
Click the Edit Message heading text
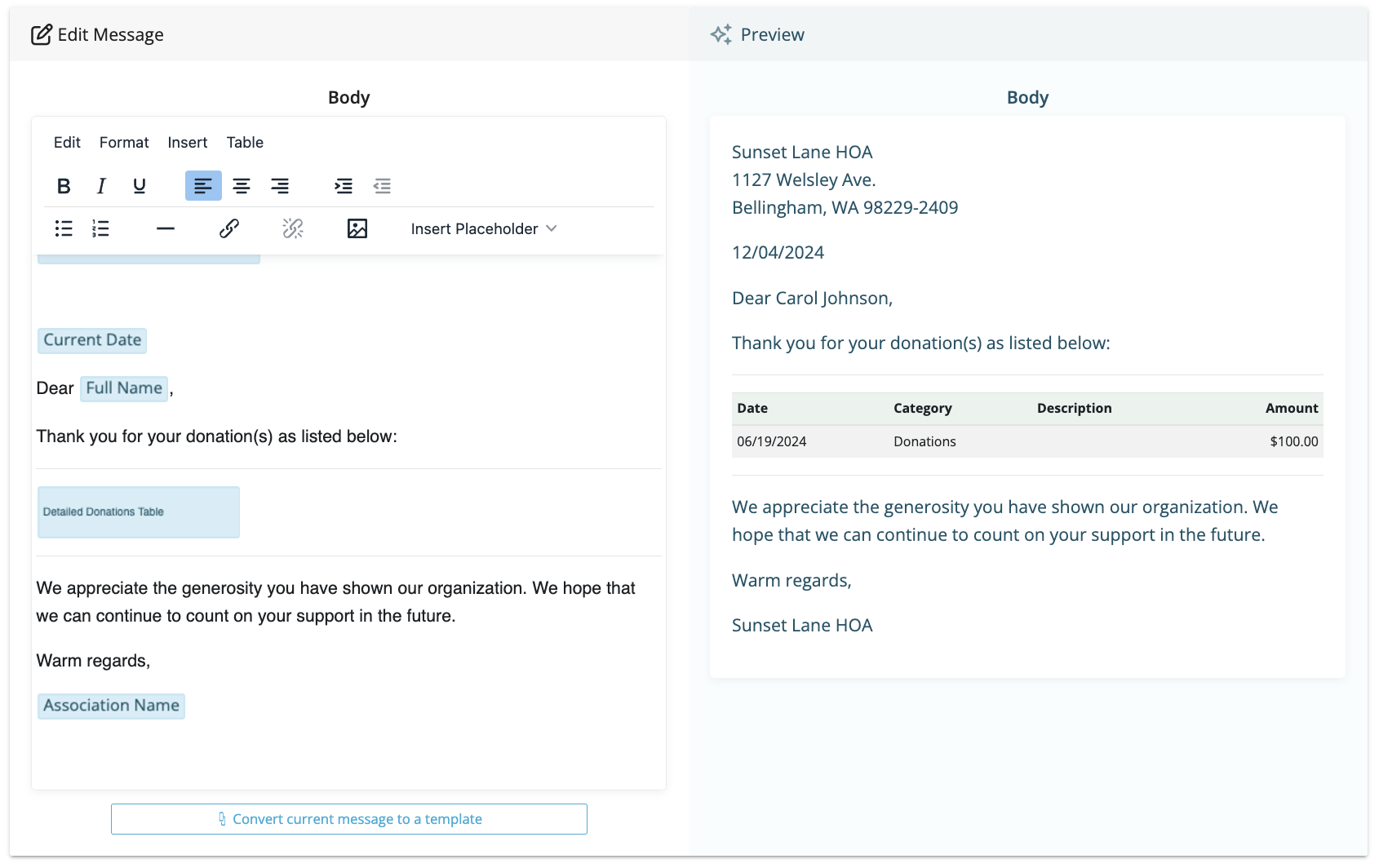[x=110, y=34]
